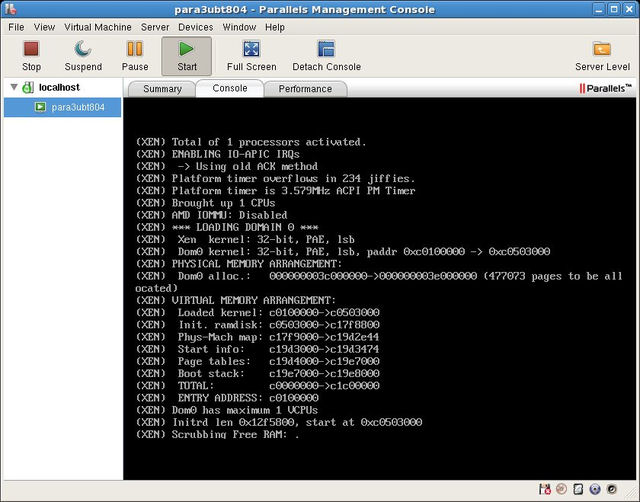Open the Server menu
This screenshot has width=640, height=502.
[x=155, y=27]
